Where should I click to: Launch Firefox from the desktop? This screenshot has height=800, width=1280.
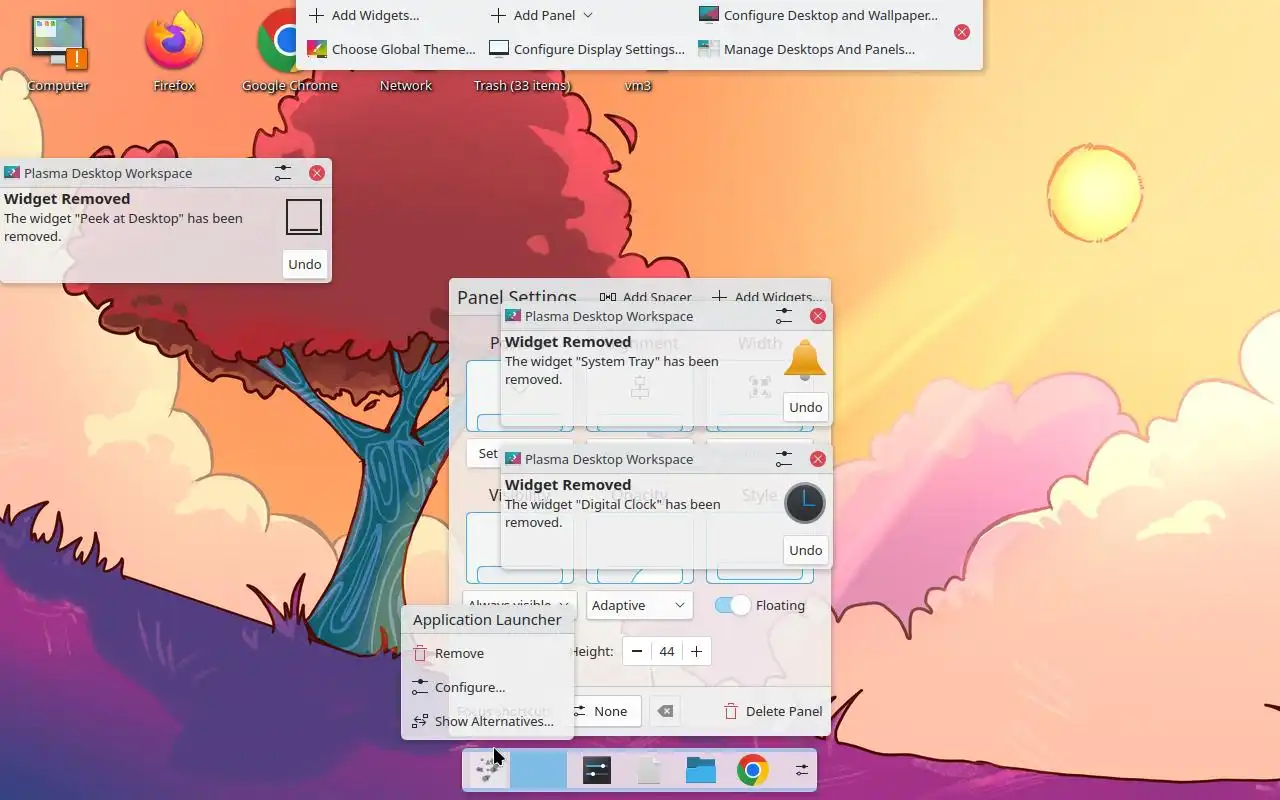tap(174, 53)
